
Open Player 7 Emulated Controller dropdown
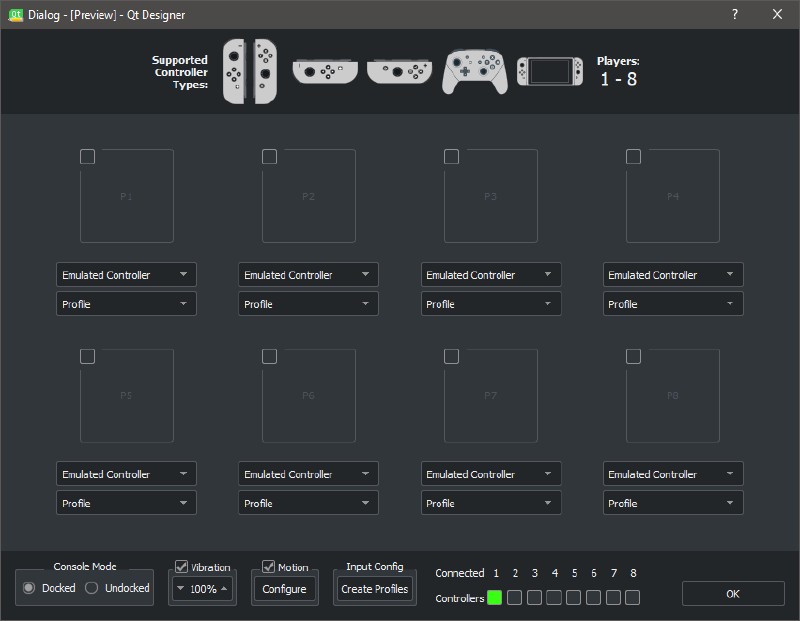pos(490,474)
